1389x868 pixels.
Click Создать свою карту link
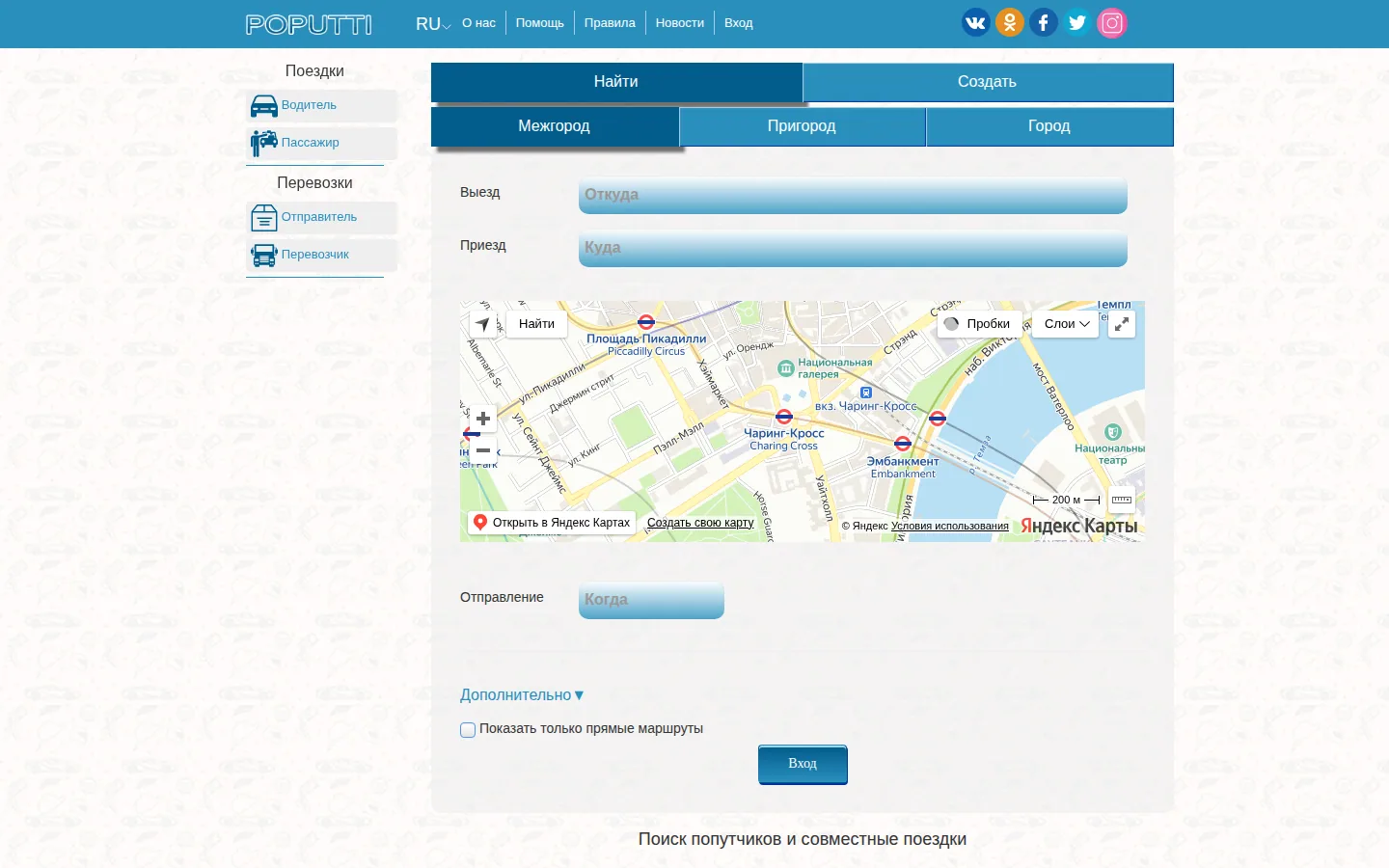pyautogui.click(x=700, y=523)
